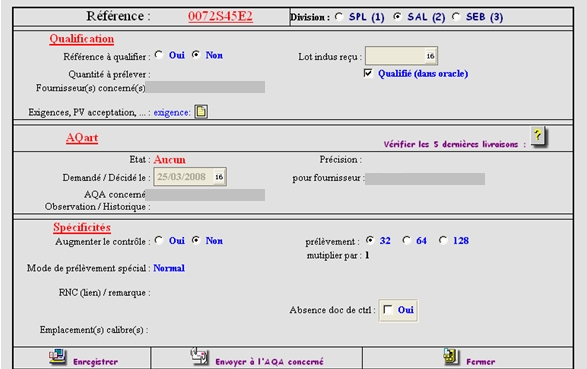The height and width of the screenshot is (369, 587).
Task: Set Augmenter le contrôle to Oui
Action: point(159,240)
